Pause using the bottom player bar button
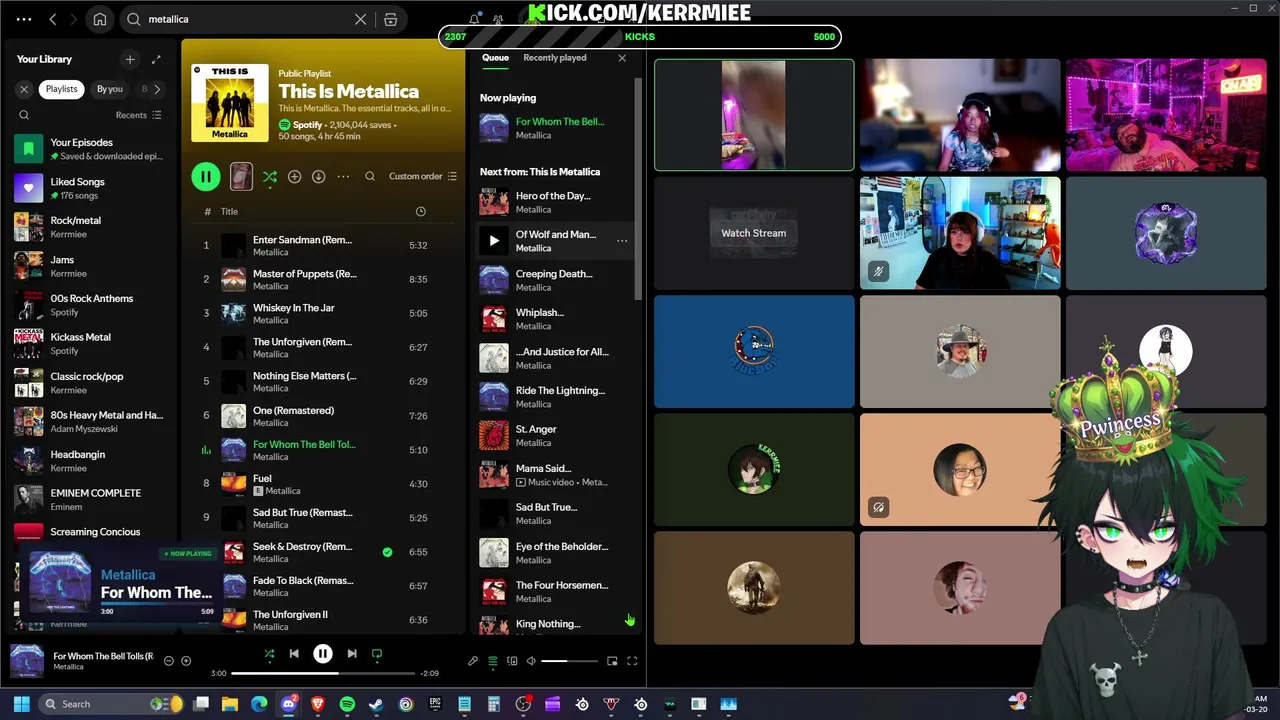 [x=322, y=654]
